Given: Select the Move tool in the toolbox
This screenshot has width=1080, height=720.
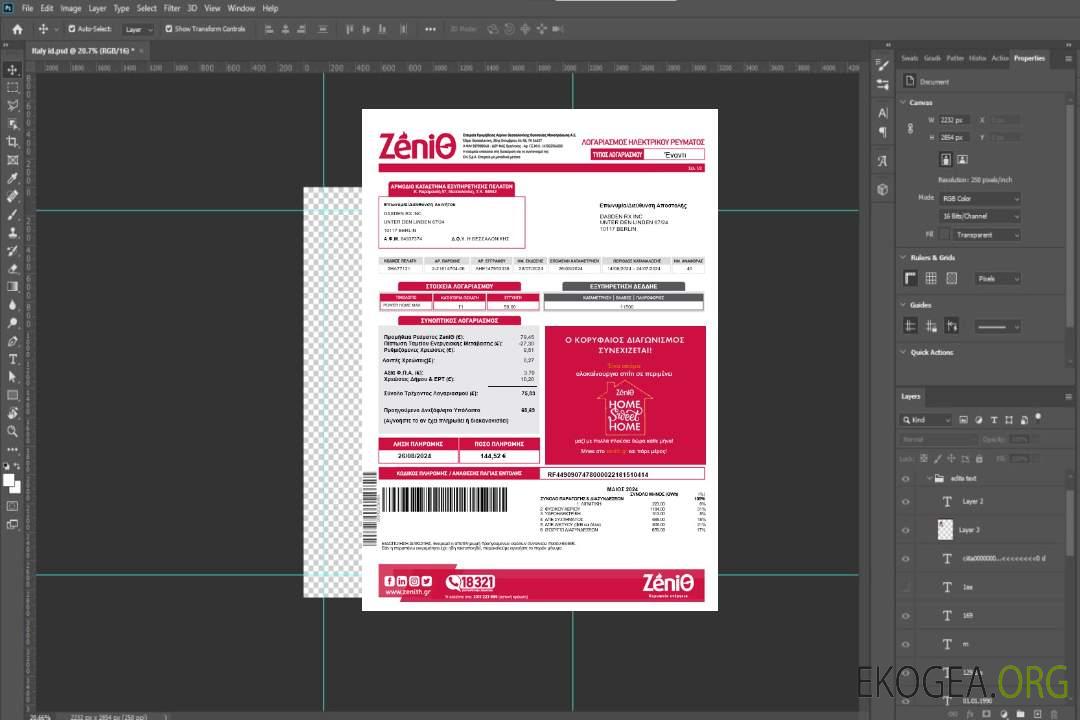Looking at the screenshot, I should pyautogui.click(x=12, y=70).
